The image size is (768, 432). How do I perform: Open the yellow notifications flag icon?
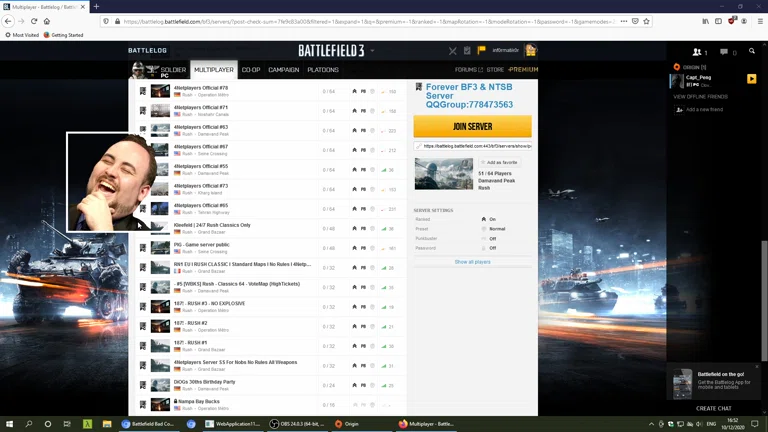[x=481, y=49]
